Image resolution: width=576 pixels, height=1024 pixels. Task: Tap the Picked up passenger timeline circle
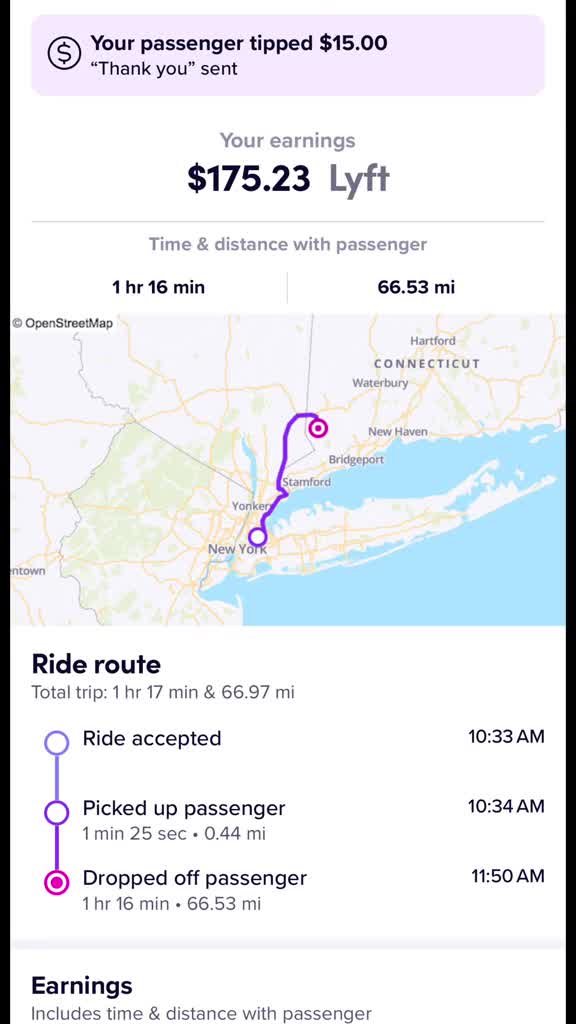pyautogui.click(x=57, y=812)
